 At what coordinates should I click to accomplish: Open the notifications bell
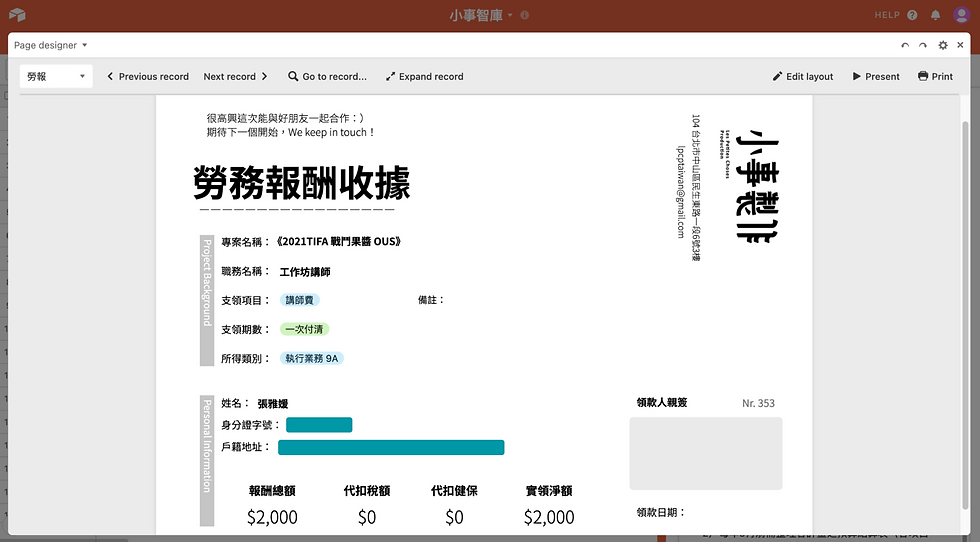pyautogui.click(x=935, y=15)
